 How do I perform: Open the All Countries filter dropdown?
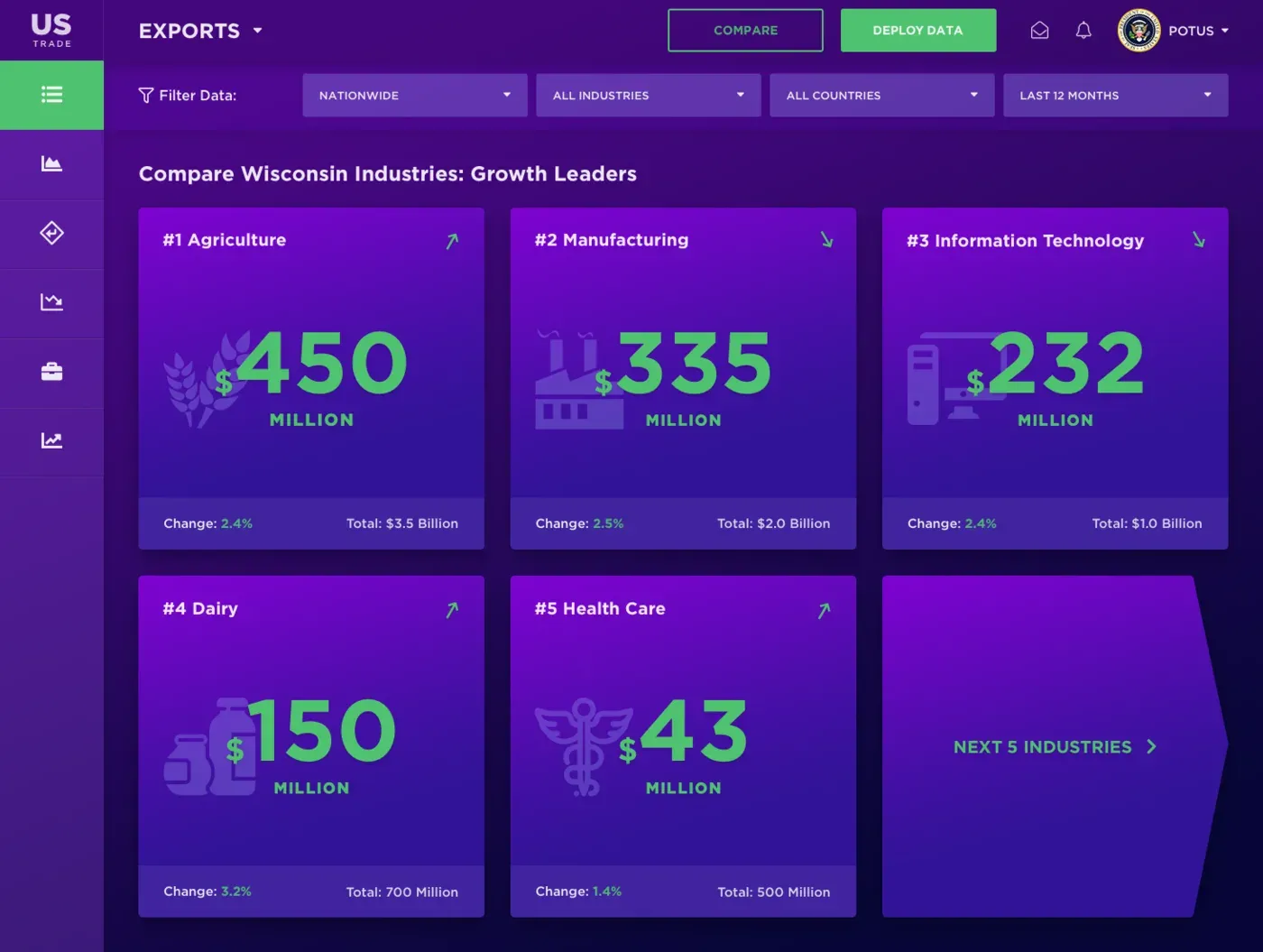pos(882,96)
